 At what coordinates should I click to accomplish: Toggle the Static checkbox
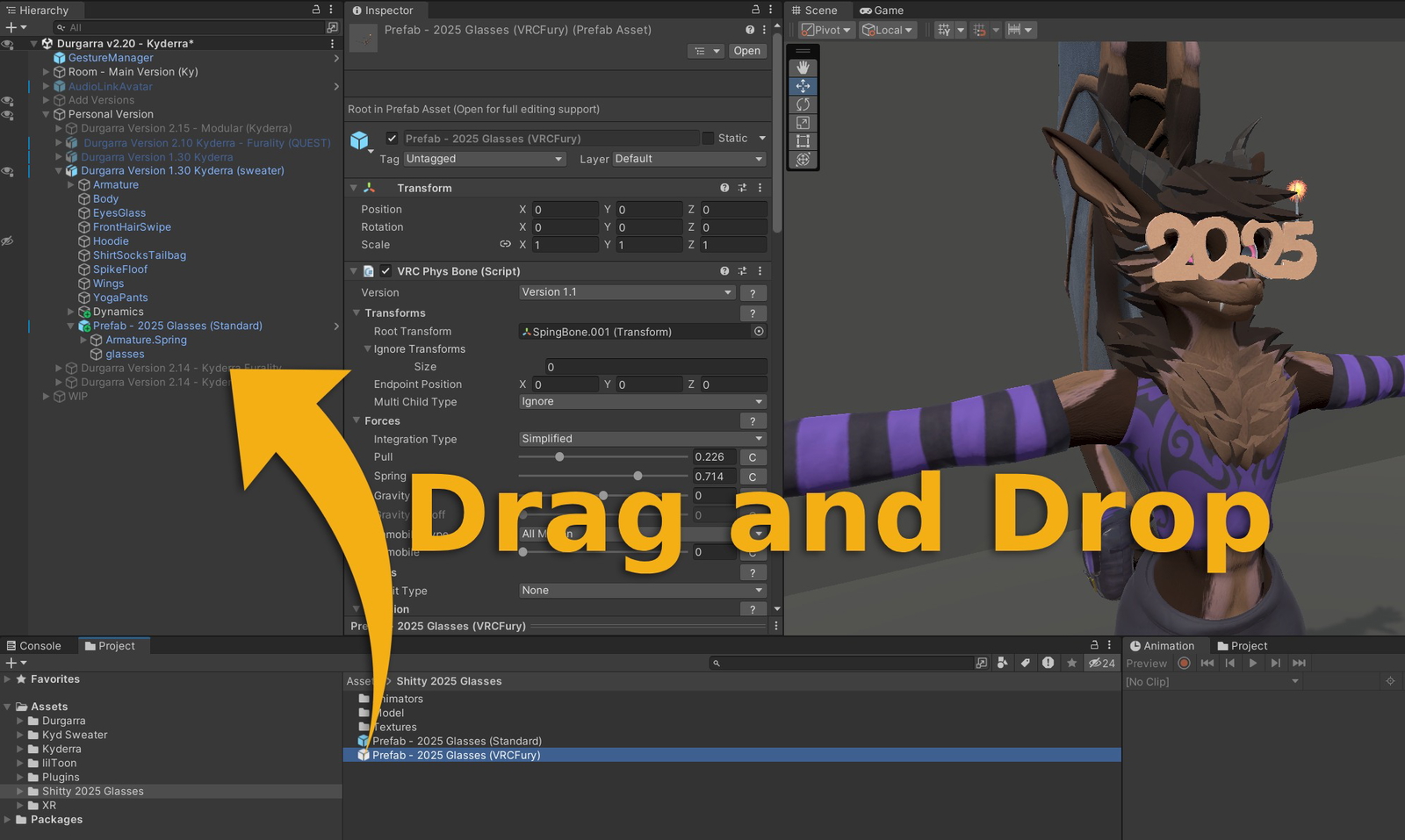coord(708,139)
